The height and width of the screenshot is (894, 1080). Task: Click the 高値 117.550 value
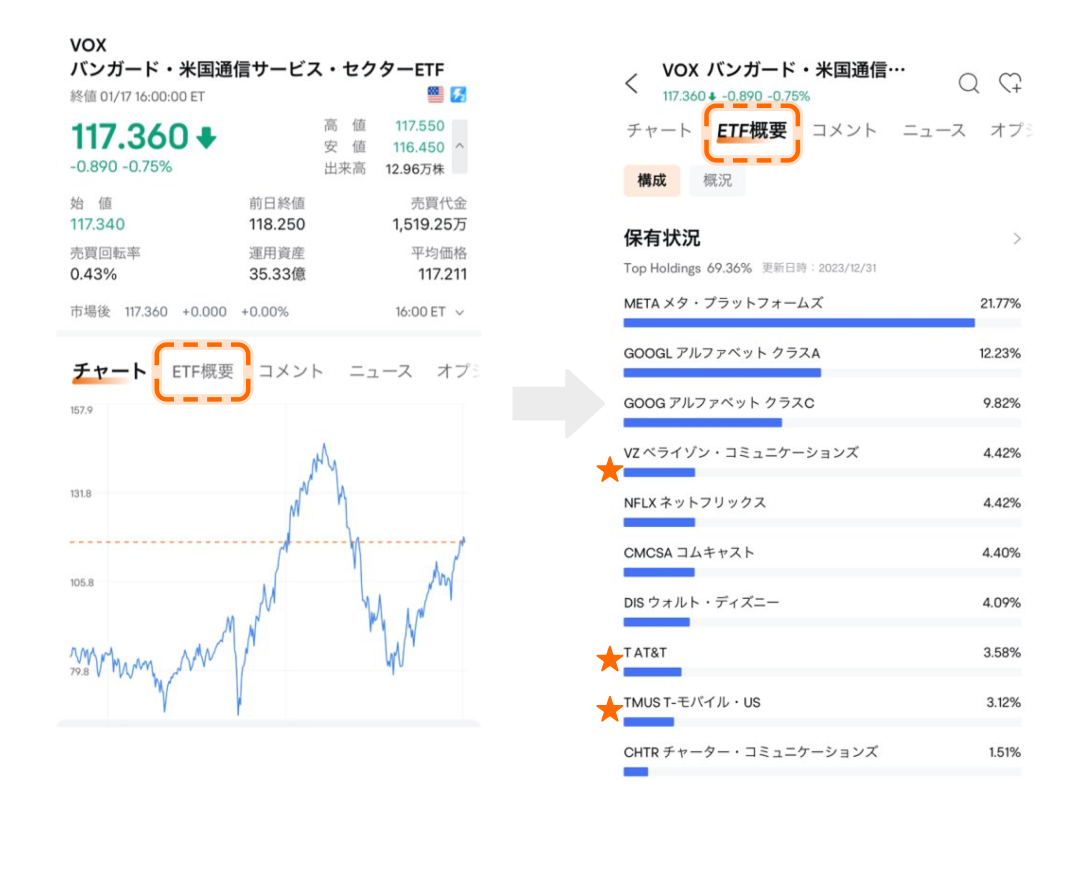[x=419, y=125]
